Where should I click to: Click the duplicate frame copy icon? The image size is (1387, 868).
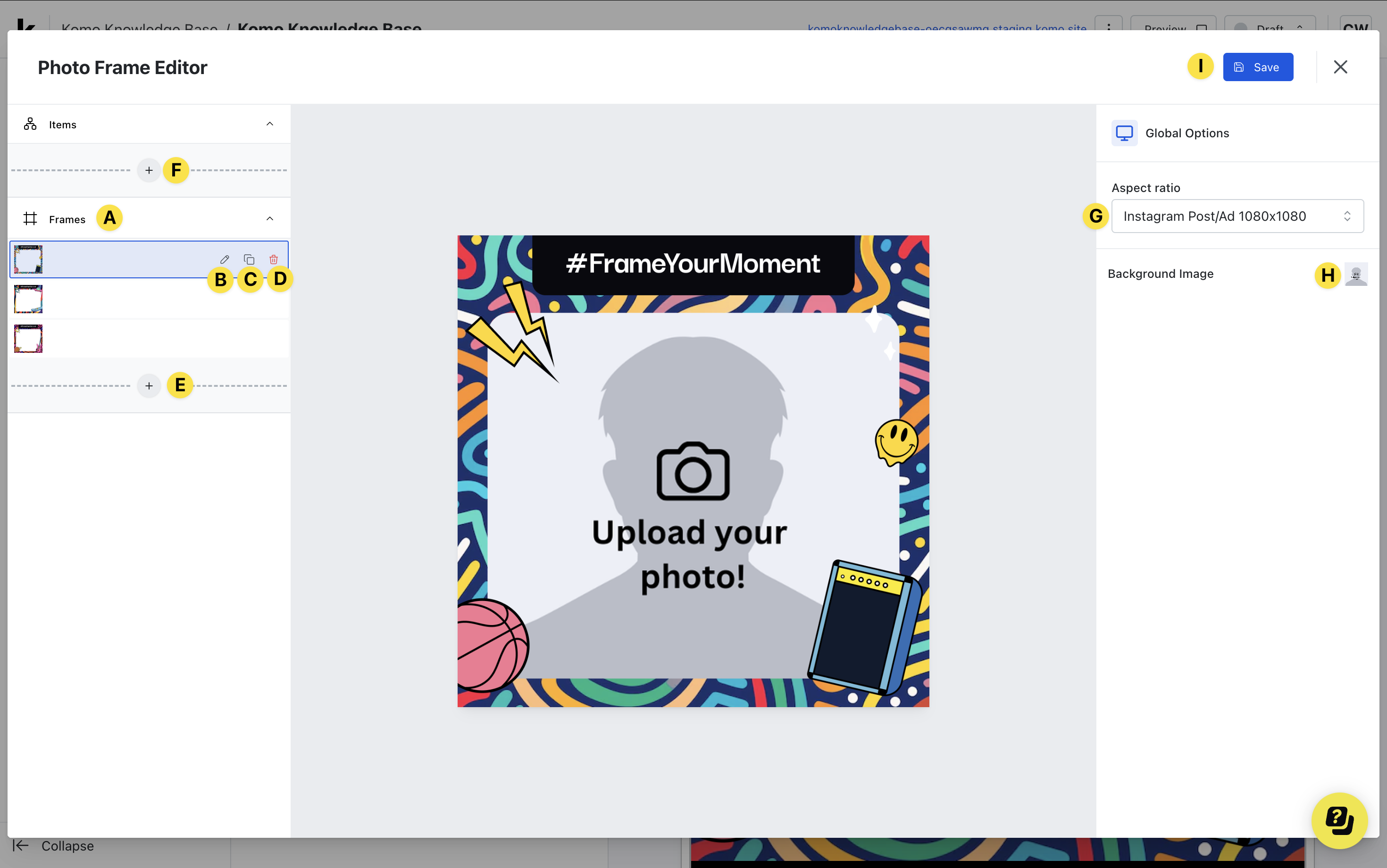249,259
